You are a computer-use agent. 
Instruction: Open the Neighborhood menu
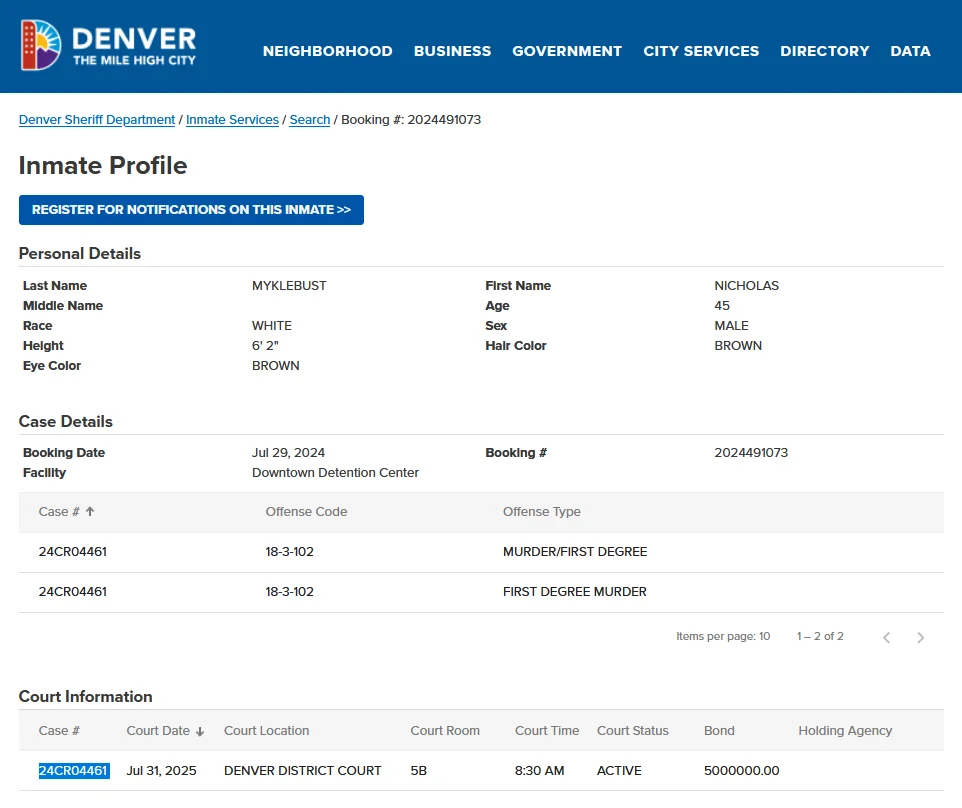point(327,51)
